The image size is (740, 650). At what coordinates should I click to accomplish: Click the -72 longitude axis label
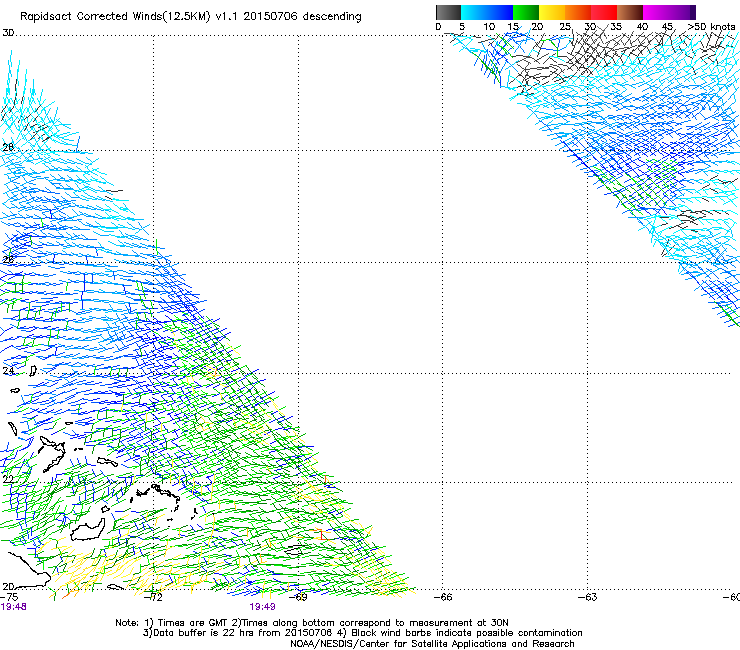153,597
